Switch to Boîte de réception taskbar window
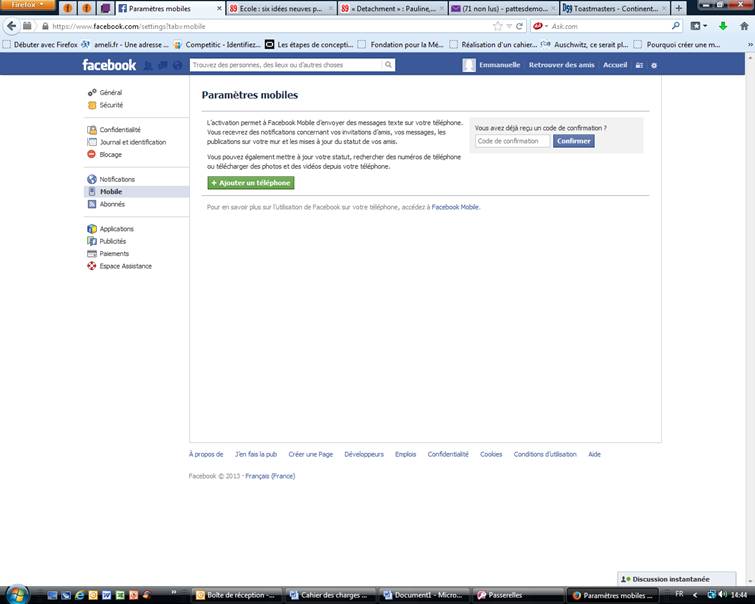 (x=236, y=595)
